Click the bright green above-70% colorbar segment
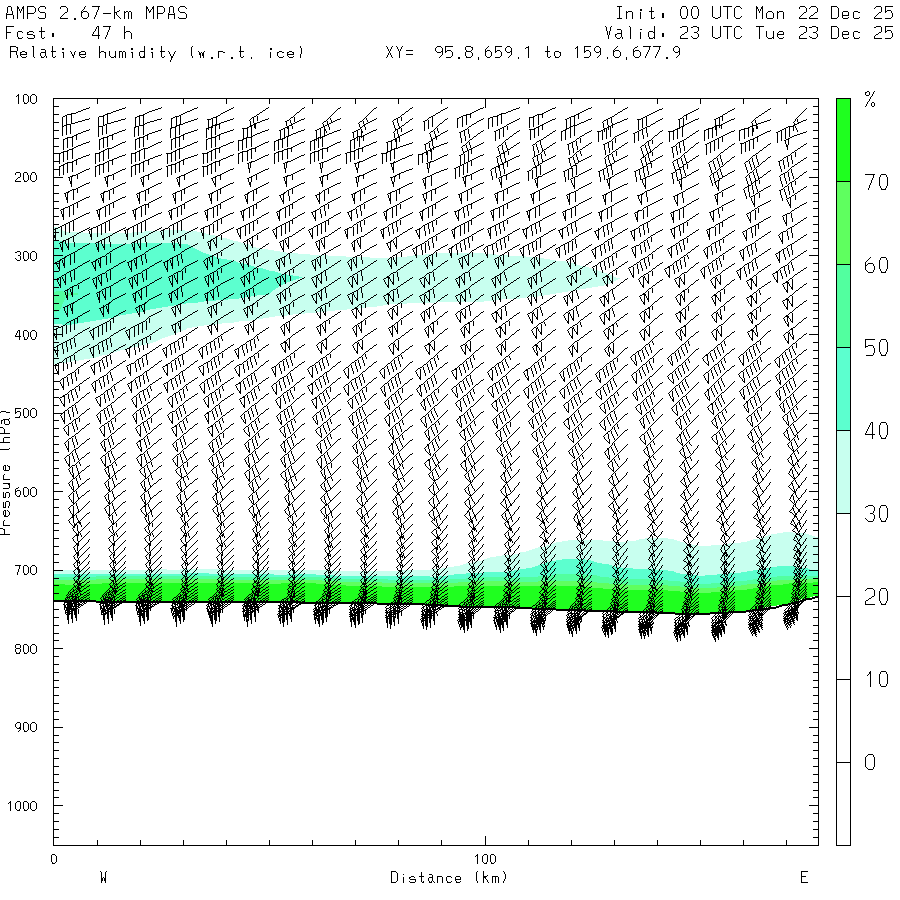The height and width of the screenshot is (900, 900). (843, 140)
